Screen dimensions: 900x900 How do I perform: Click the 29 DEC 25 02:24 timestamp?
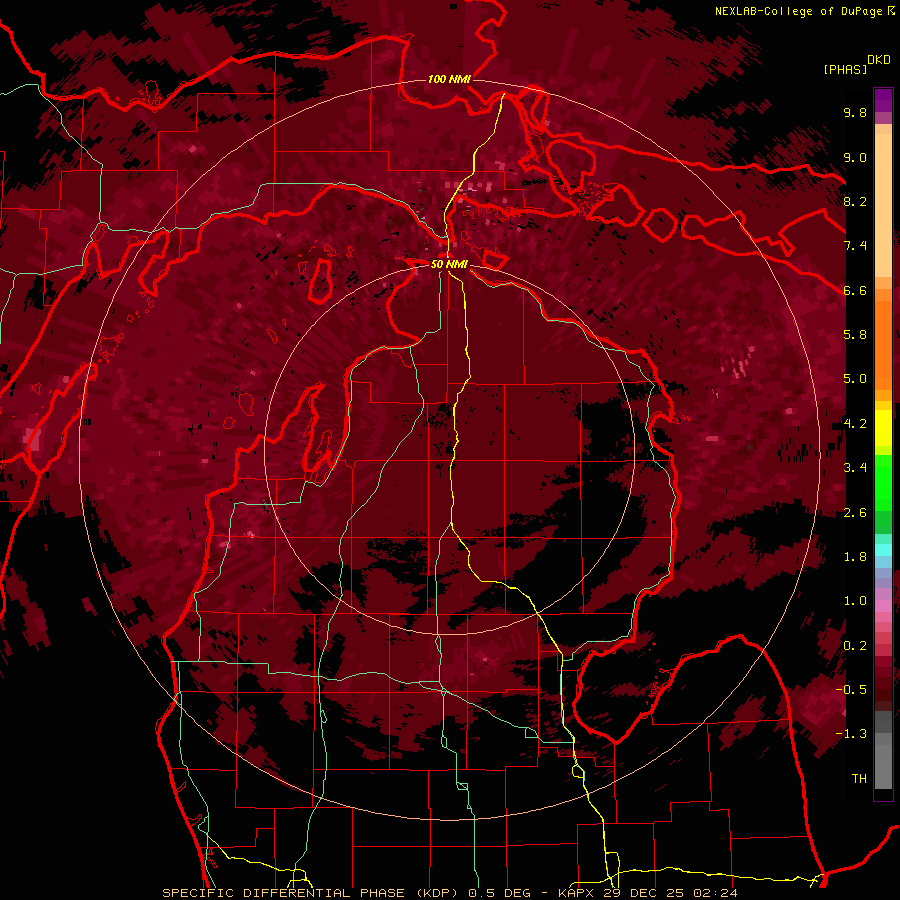point(670,893)
